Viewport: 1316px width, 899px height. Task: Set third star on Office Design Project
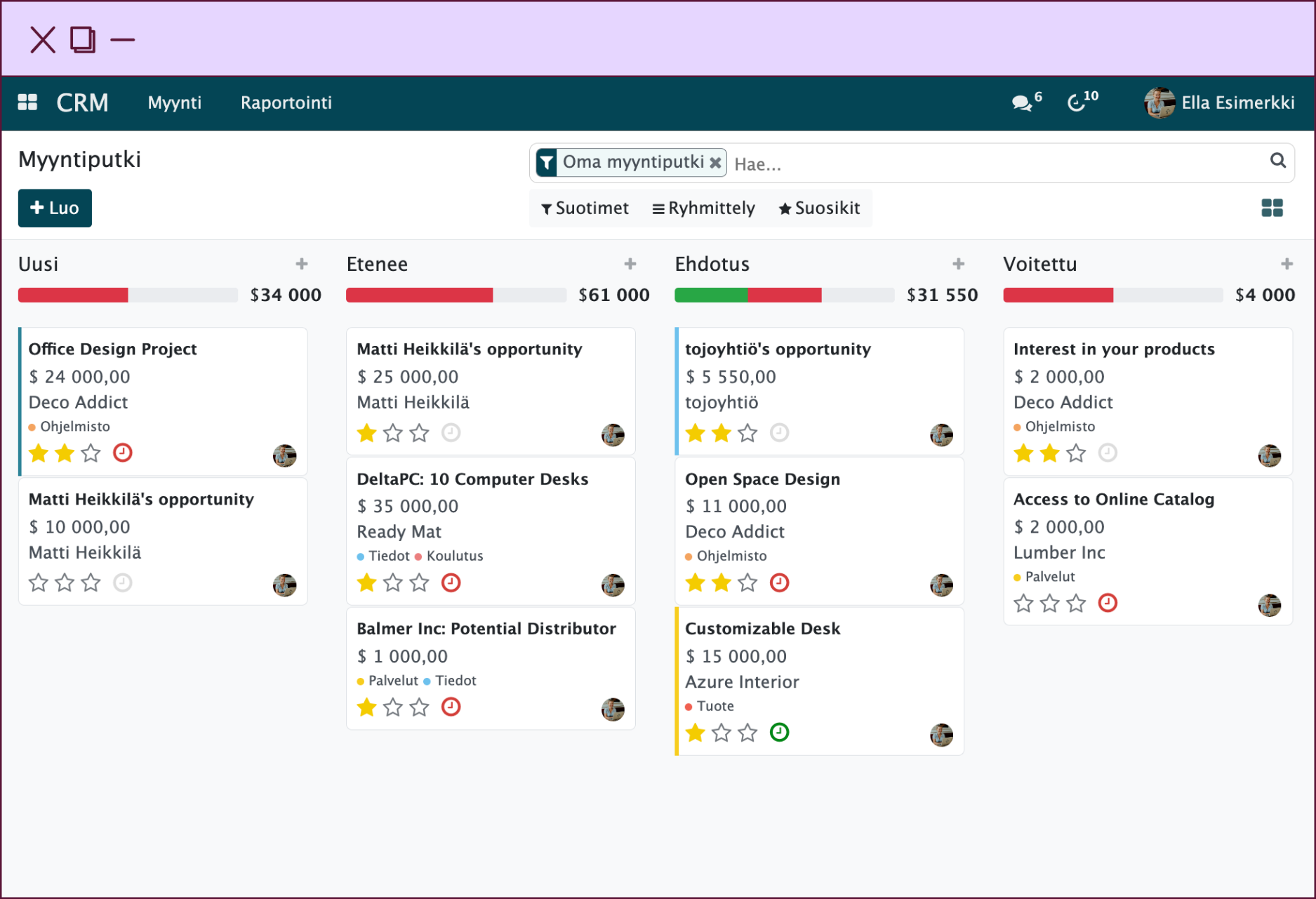point(91,453)
